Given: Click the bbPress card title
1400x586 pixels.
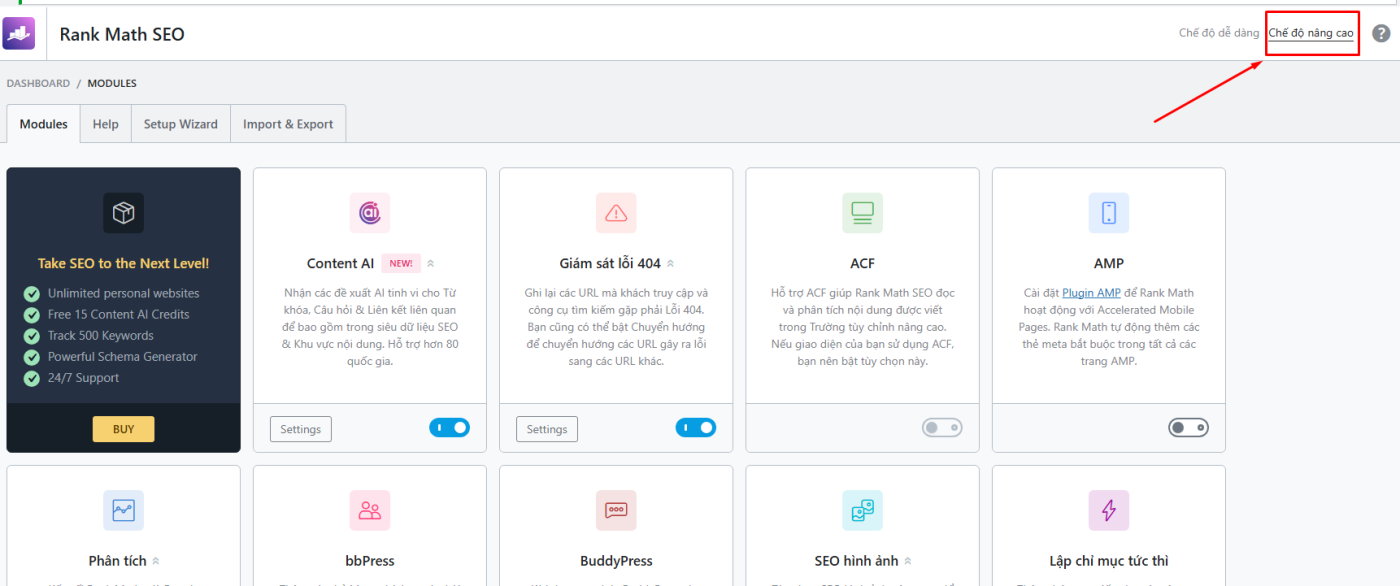Looking at the screenshot, I should click(x=370, y=561).
